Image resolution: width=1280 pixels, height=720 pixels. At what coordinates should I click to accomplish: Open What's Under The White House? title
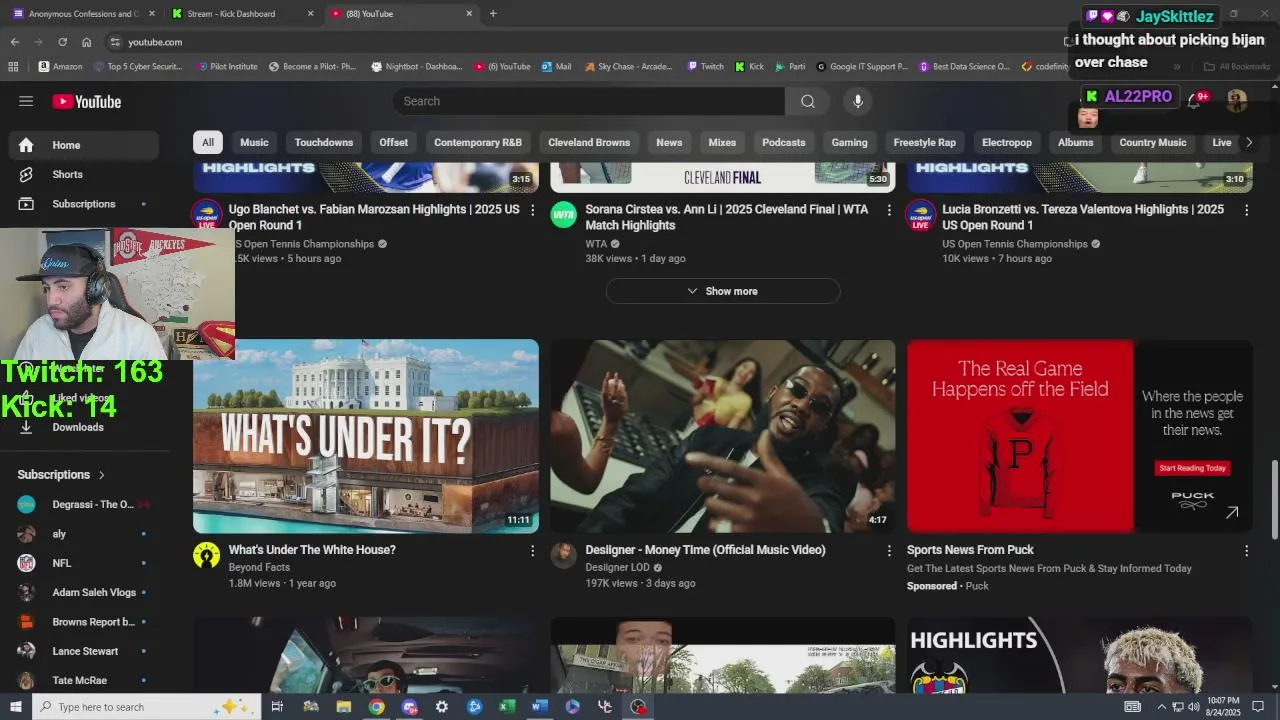pos(312,550)
